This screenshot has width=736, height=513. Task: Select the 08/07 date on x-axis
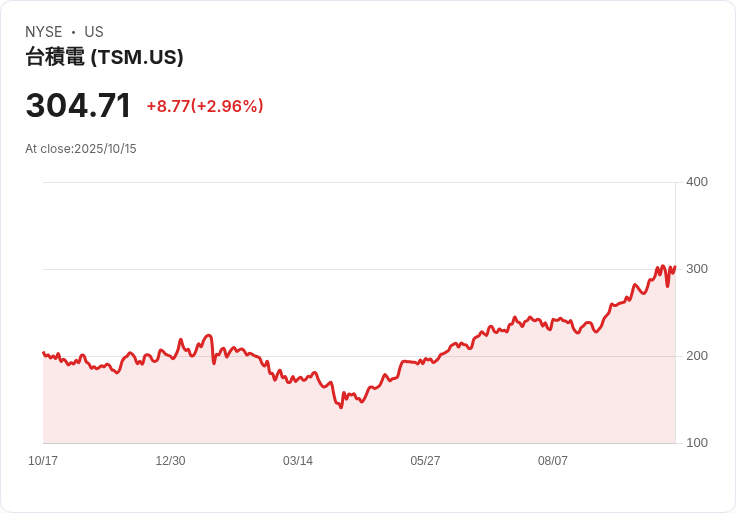click(553, 461)
